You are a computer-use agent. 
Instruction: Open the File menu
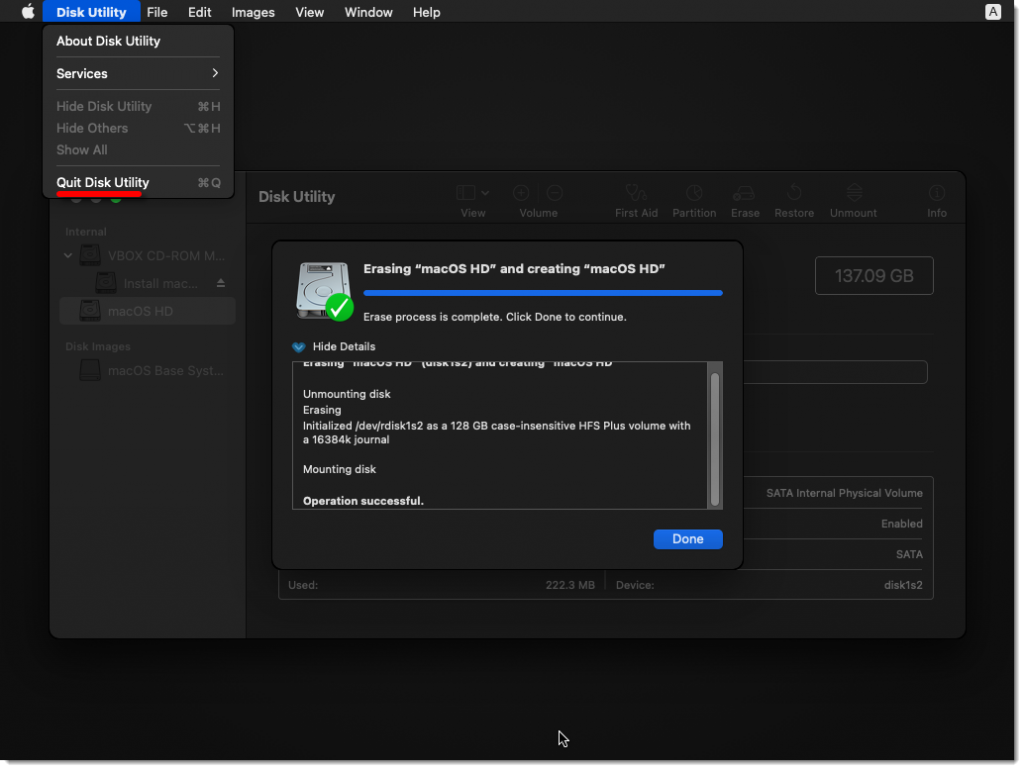click(157, 12)
